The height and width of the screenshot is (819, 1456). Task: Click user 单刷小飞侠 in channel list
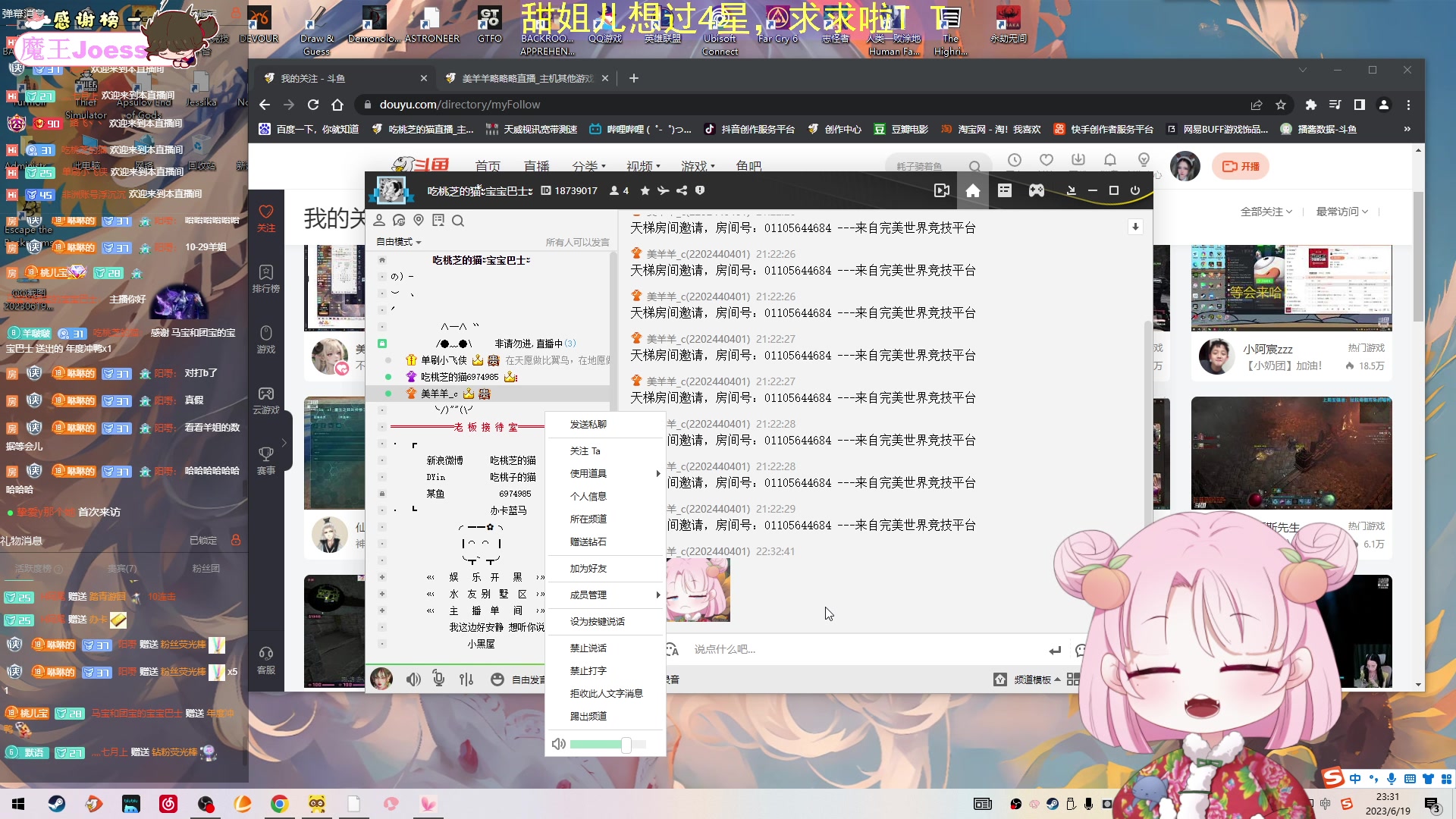point(444,360)
